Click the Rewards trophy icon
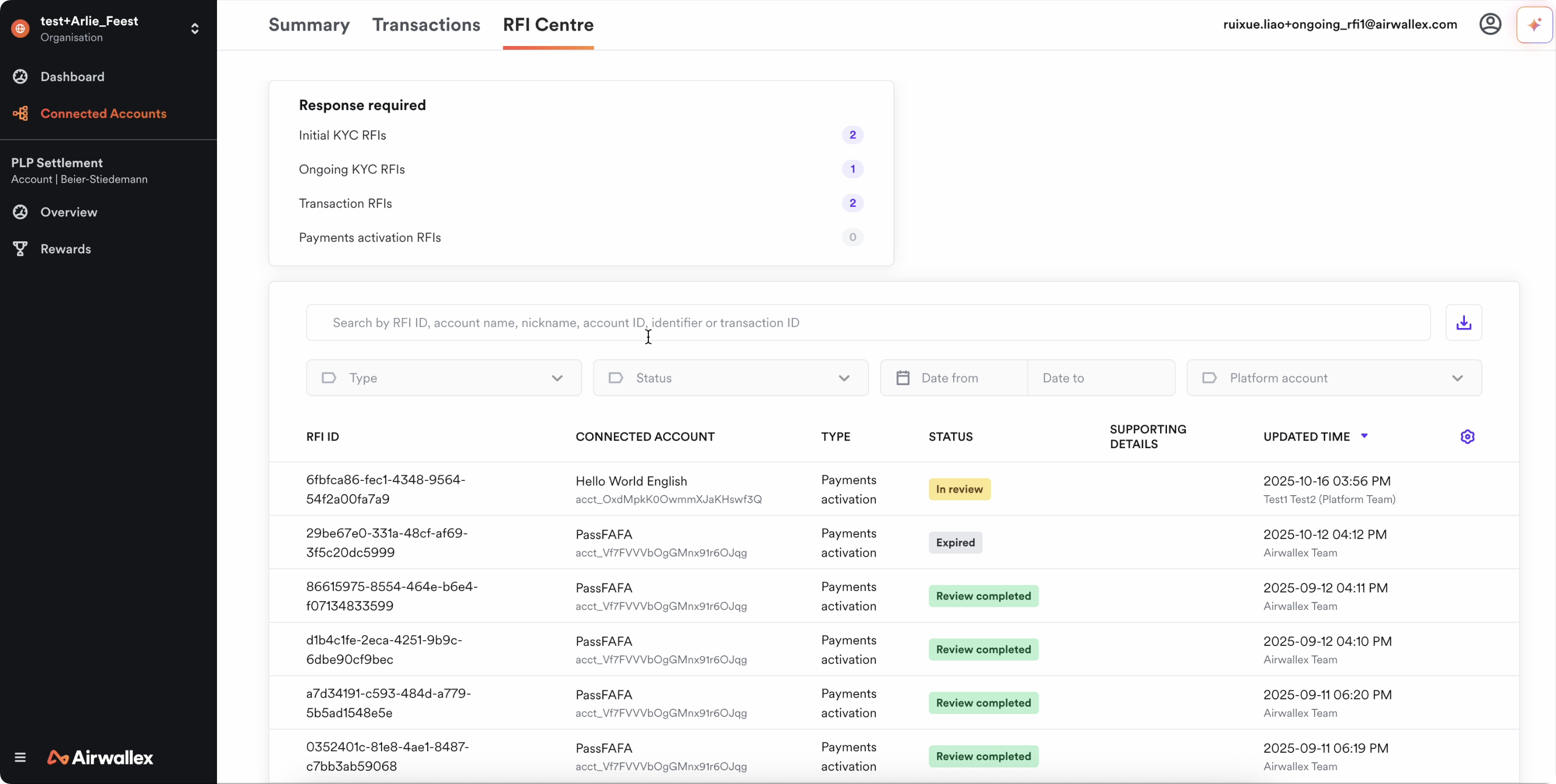This screenshot has width=1556, height=784. 20,249
